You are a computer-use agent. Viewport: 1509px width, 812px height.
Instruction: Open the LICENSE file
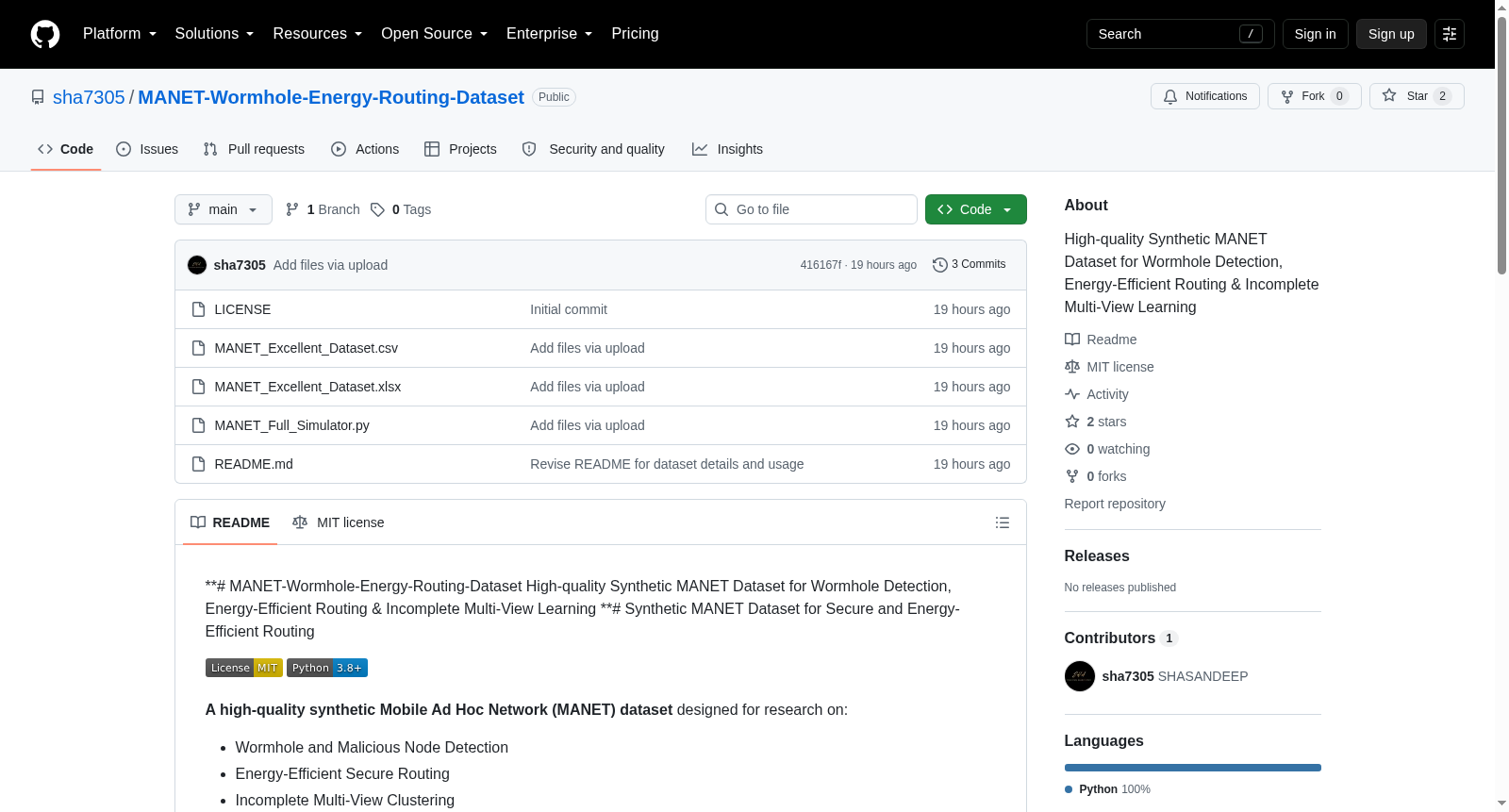pos(242,309)
